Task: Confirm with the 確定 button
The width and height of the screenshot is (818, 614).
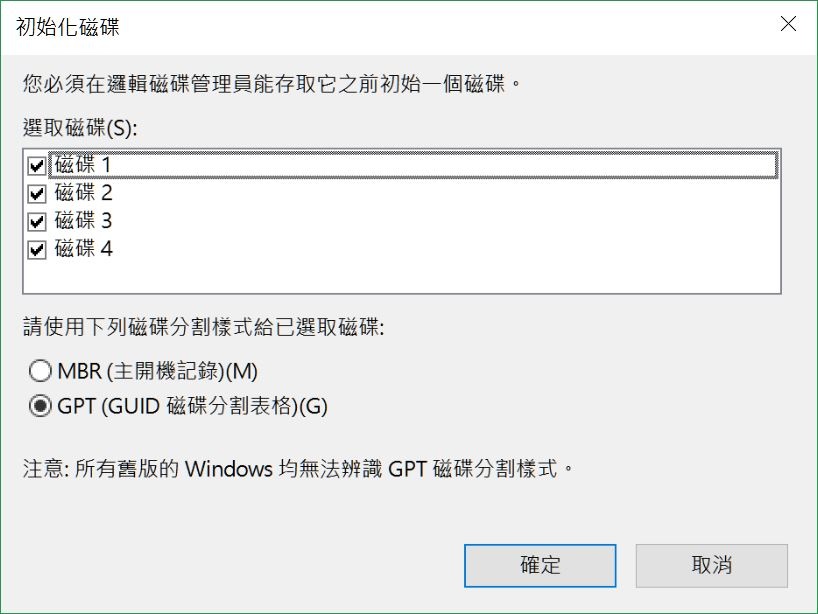Action: click(539, 565)
